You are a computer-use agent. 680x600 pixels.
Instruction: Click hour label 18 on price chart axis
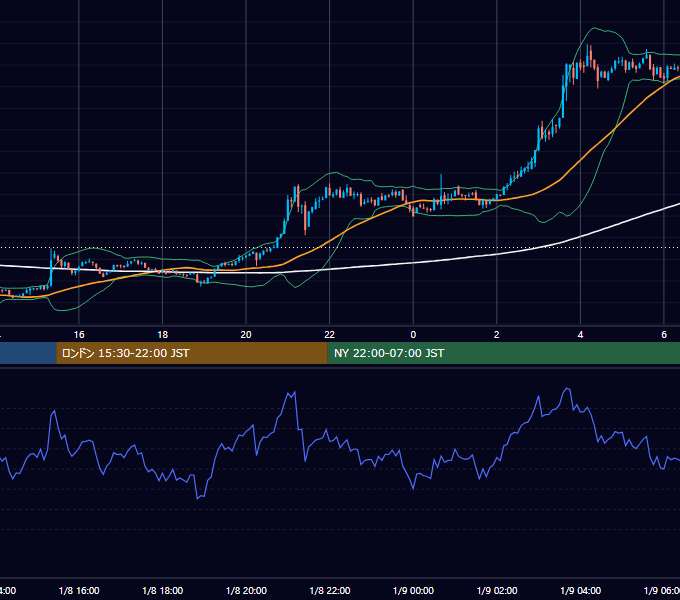(163, 335)
